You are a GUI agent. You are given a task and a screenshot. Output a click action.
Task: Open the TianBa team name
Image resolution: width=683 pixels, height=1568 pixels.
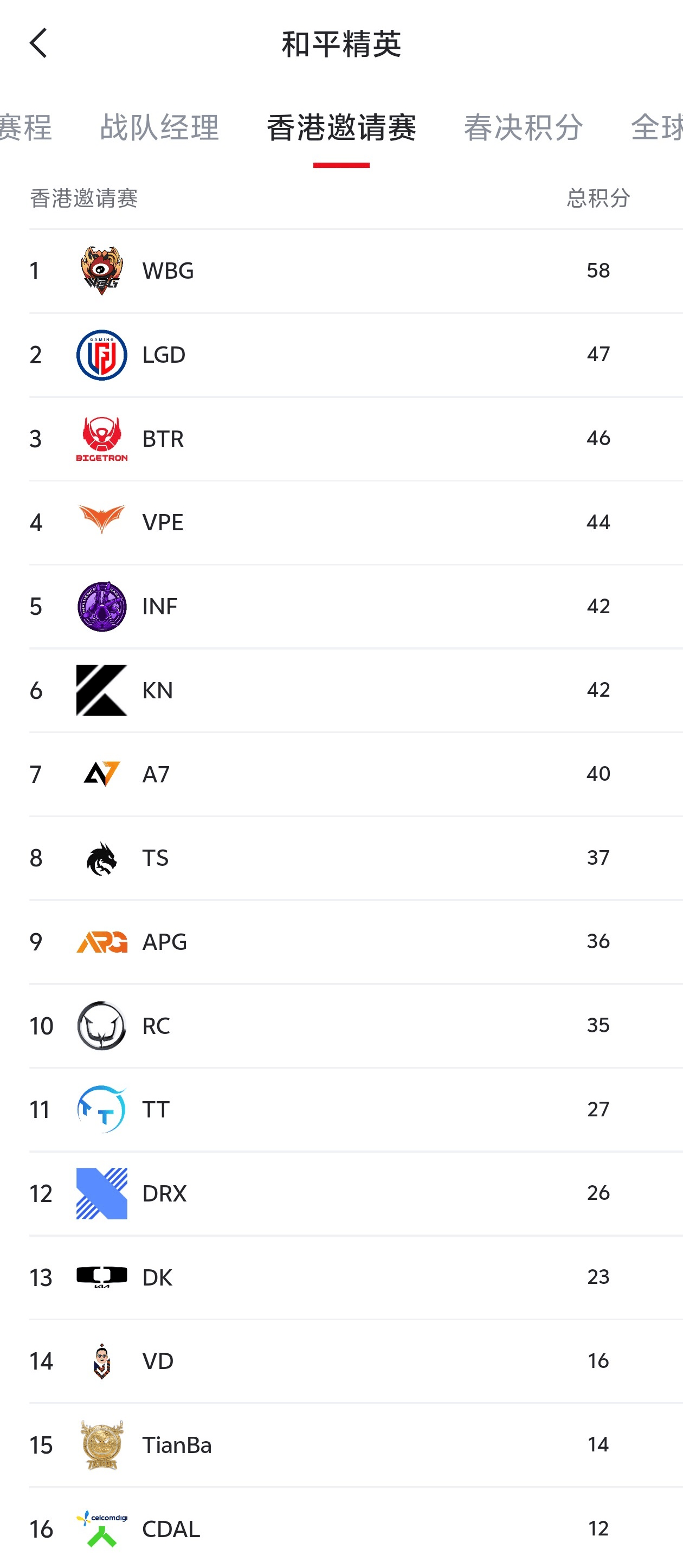[x=177, y=1445]
